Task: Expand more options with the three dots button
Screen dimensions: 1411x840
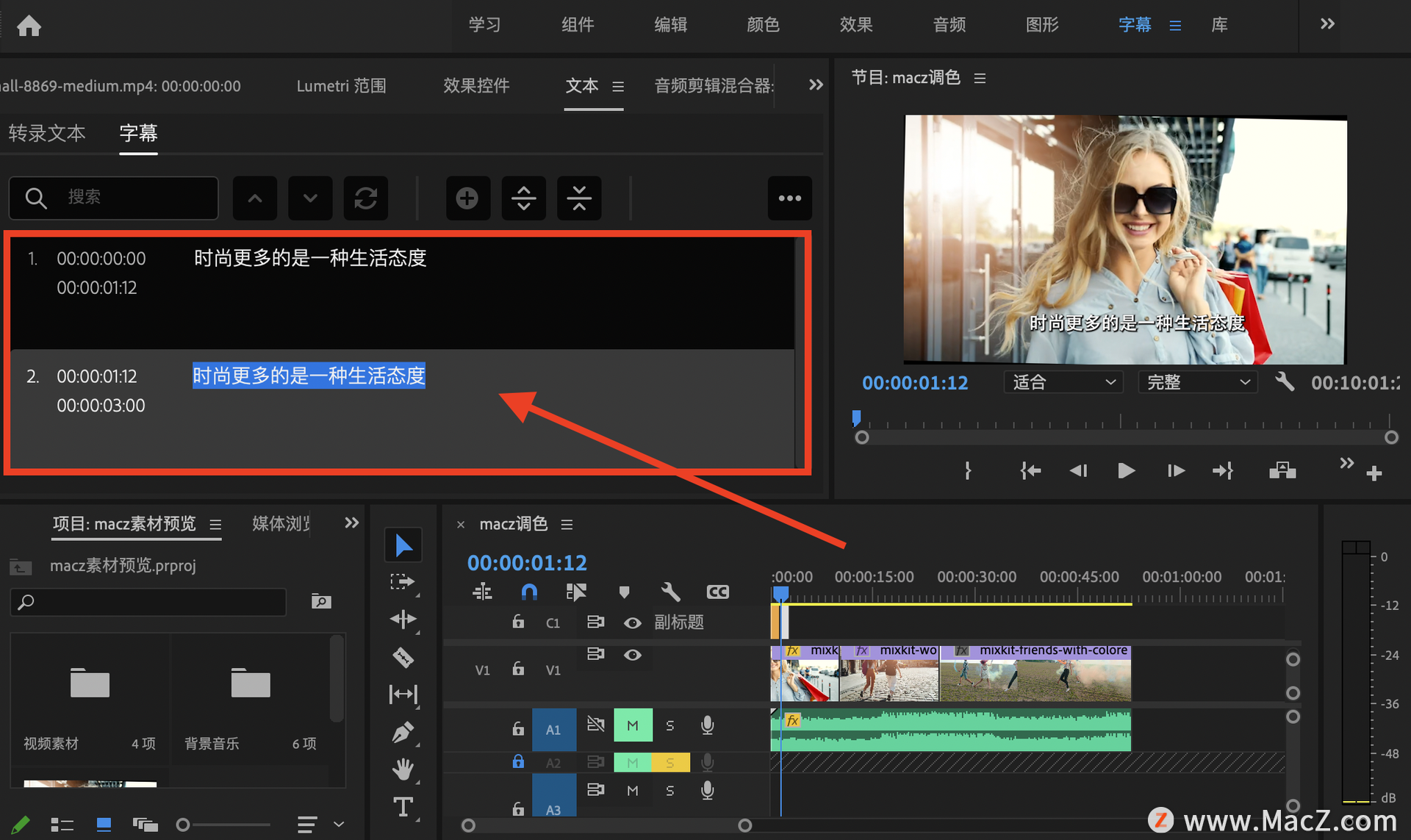Action: tap(789, 198)
